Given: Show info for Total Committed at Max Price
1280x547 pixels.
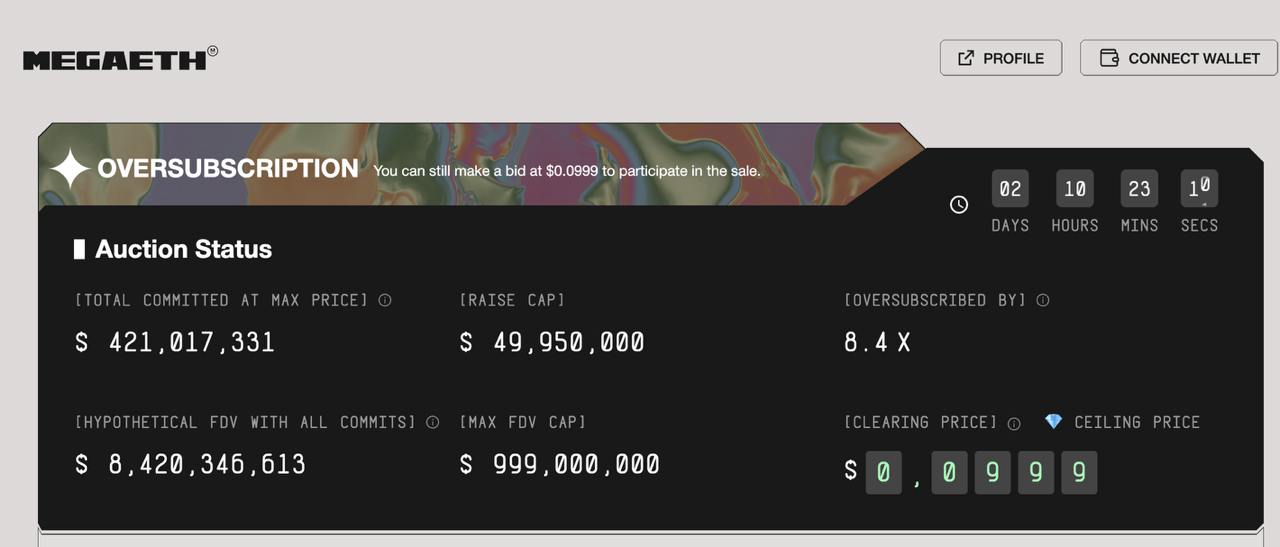Looking at the screenshot, I should pyautogui.click(x=385, y=300).
